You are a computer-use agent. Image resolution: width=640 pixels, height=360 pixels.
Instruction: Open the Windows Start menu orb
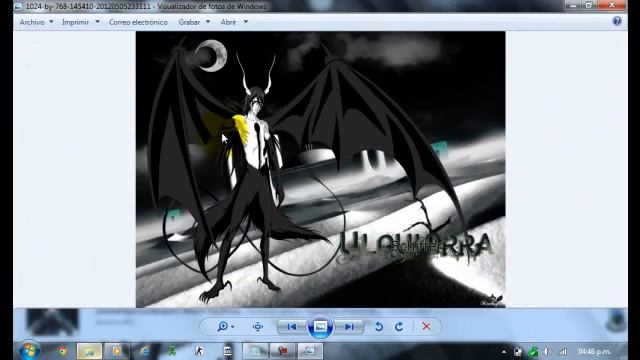pyautogui.click(x=29, y=350)
